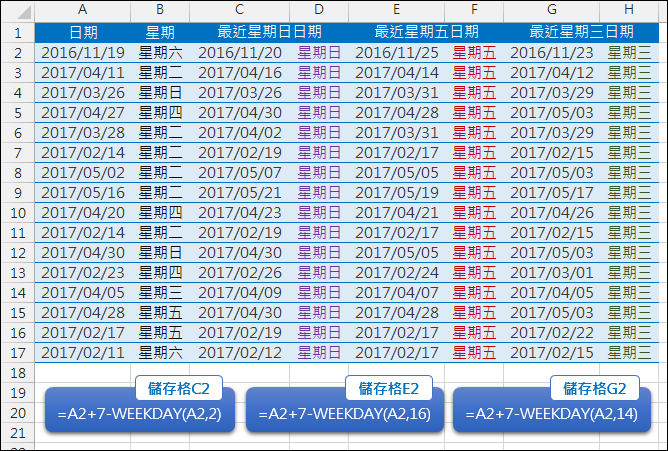Select cell with date 2017/04/09
The image size is (668, 451).
coord(240,293)
